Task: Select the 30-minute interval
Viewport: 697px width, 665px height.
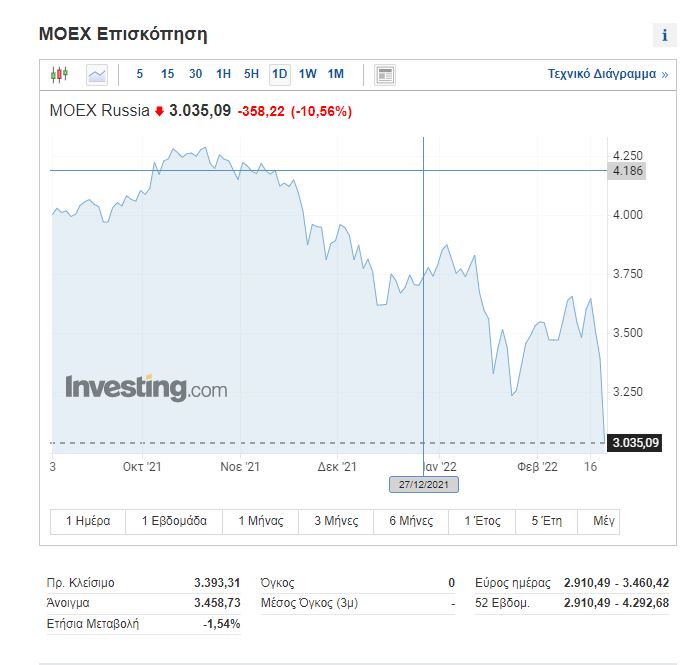Action: coord(195,74)
